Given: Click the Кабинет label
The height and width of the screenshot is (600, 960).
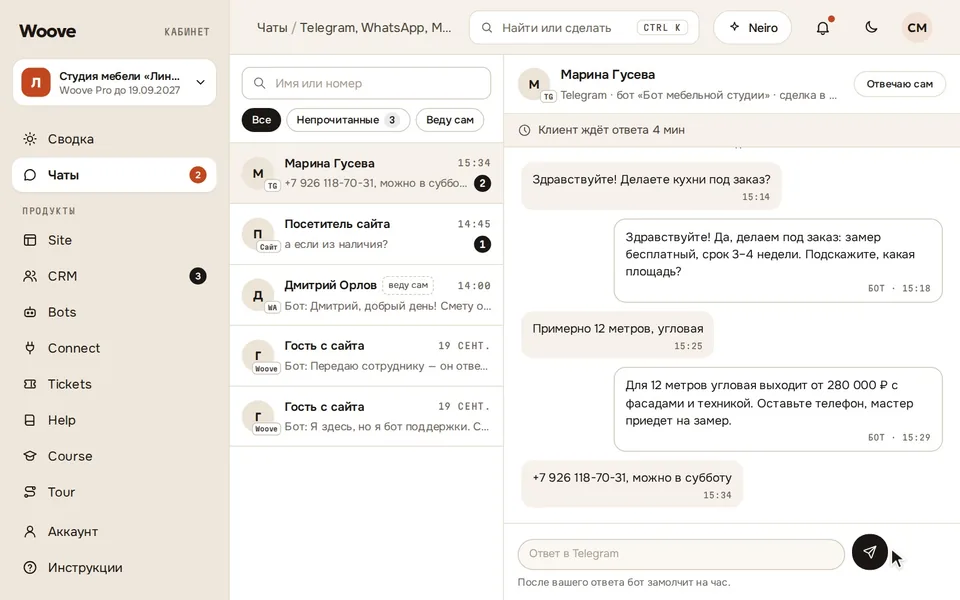Looking at the screenshot, I should pyautogui.click(x=187, y=32).
